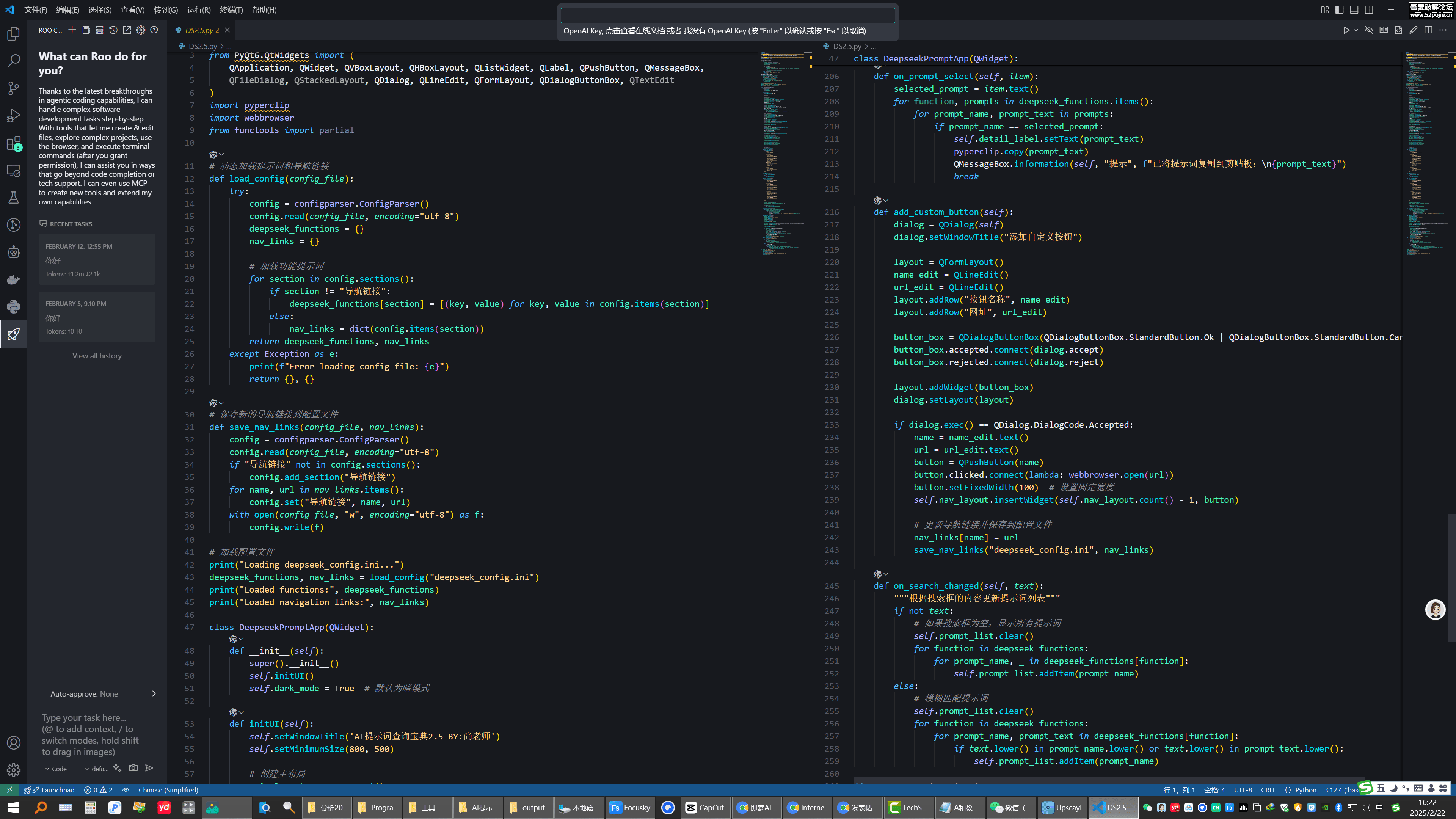
Task: Open the 终端(T) menu
Action: coord(231,9)
